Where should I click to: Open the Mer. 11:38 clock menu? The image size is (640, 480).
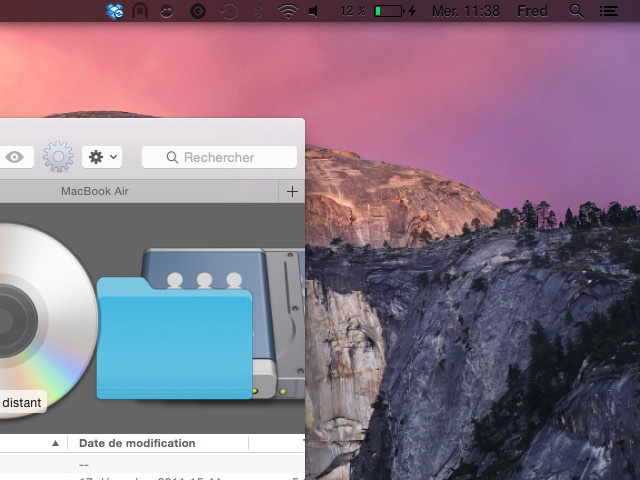(x=466, y=11)
